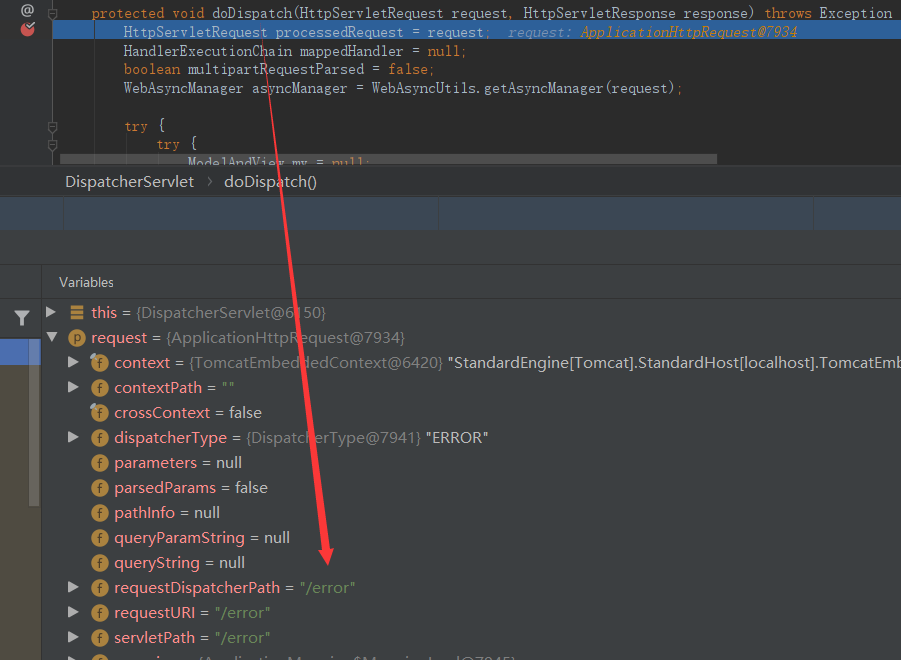Click the multipartRequestParsed declaration line

click(x=279, y=70)
